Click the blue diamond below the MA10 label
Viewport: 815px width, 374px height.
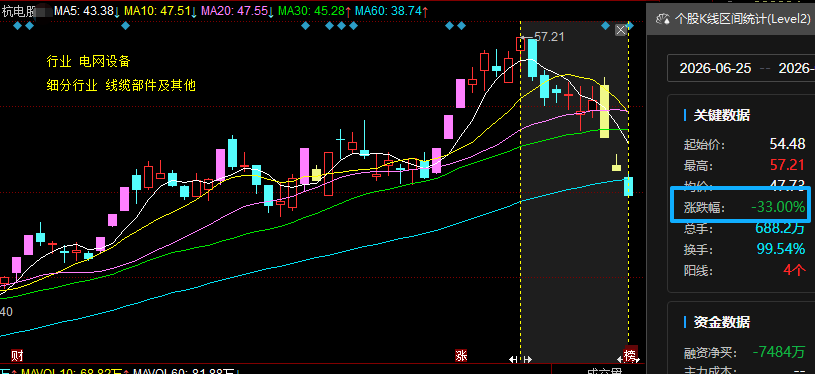[125, 25]
